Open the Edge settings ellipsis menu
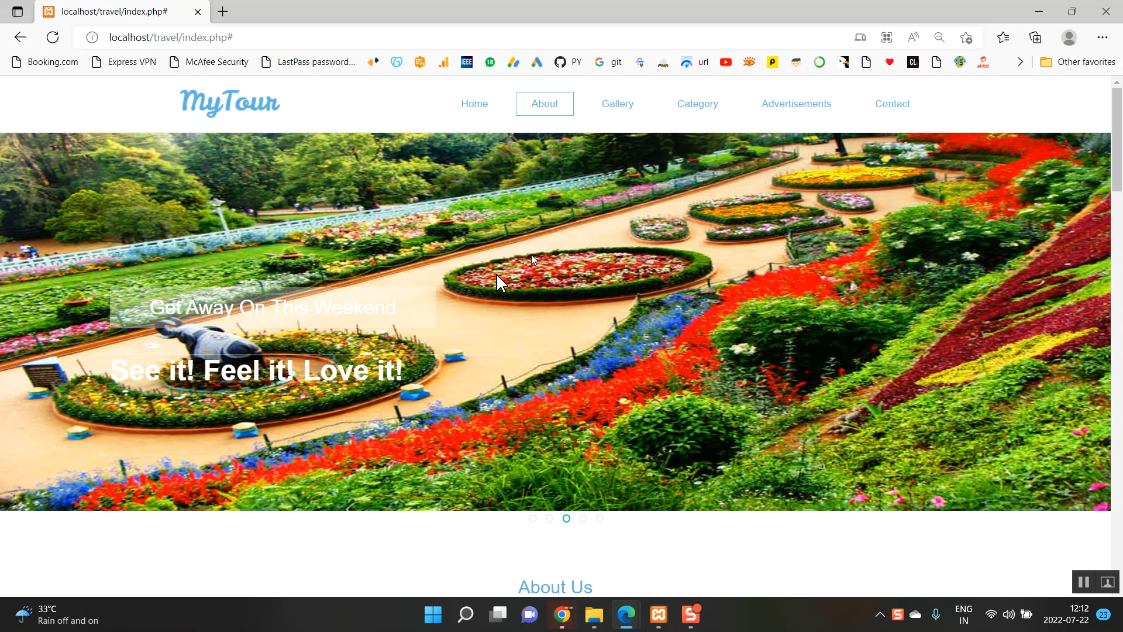This screenshot has height=632, width=1123. [1102, 37]
